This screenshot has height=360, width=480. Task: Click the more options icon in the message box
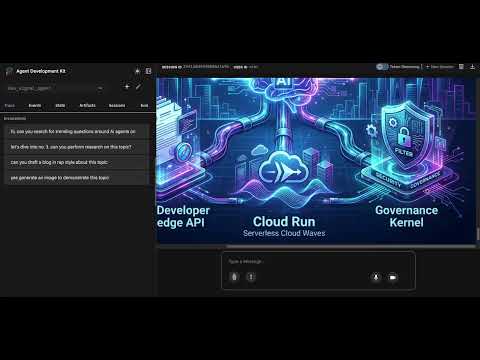pyautogui.click(x=251, y=277)
